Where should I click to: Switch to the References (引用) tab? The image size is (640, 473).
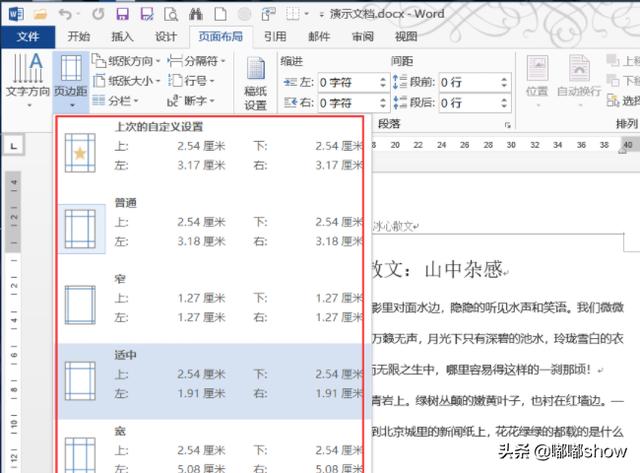point(275,37)
